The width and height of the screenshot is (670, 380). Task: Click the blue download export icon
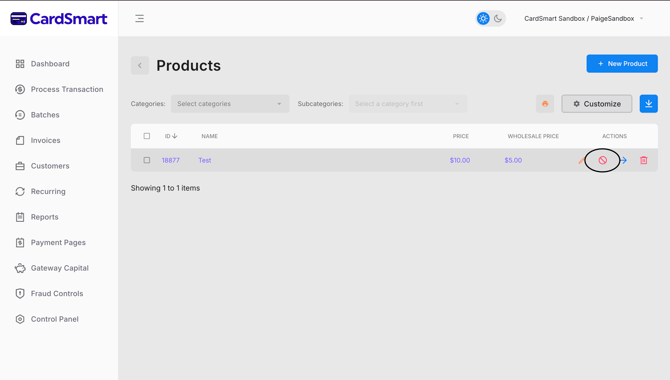tap(648, 104)
